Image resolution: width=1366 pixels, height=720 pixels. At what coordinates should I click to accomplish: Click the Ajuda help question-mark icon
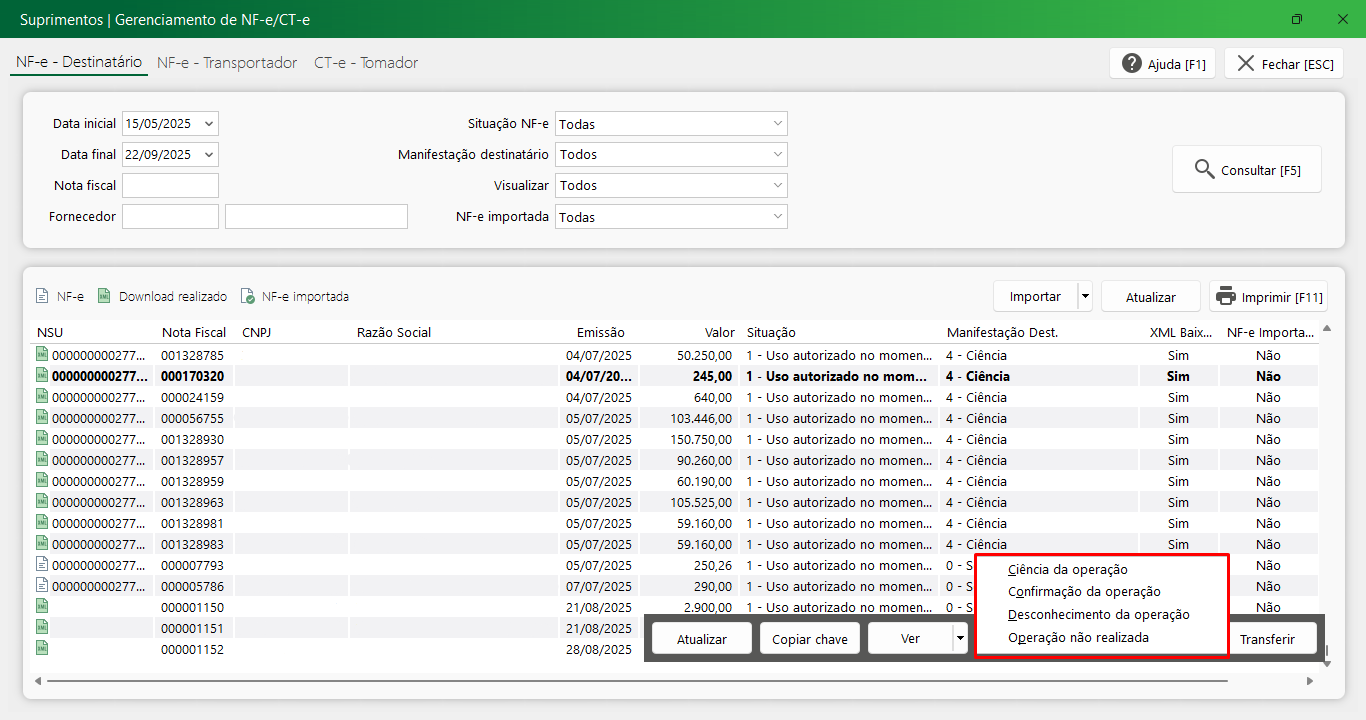coord(1132,63)
